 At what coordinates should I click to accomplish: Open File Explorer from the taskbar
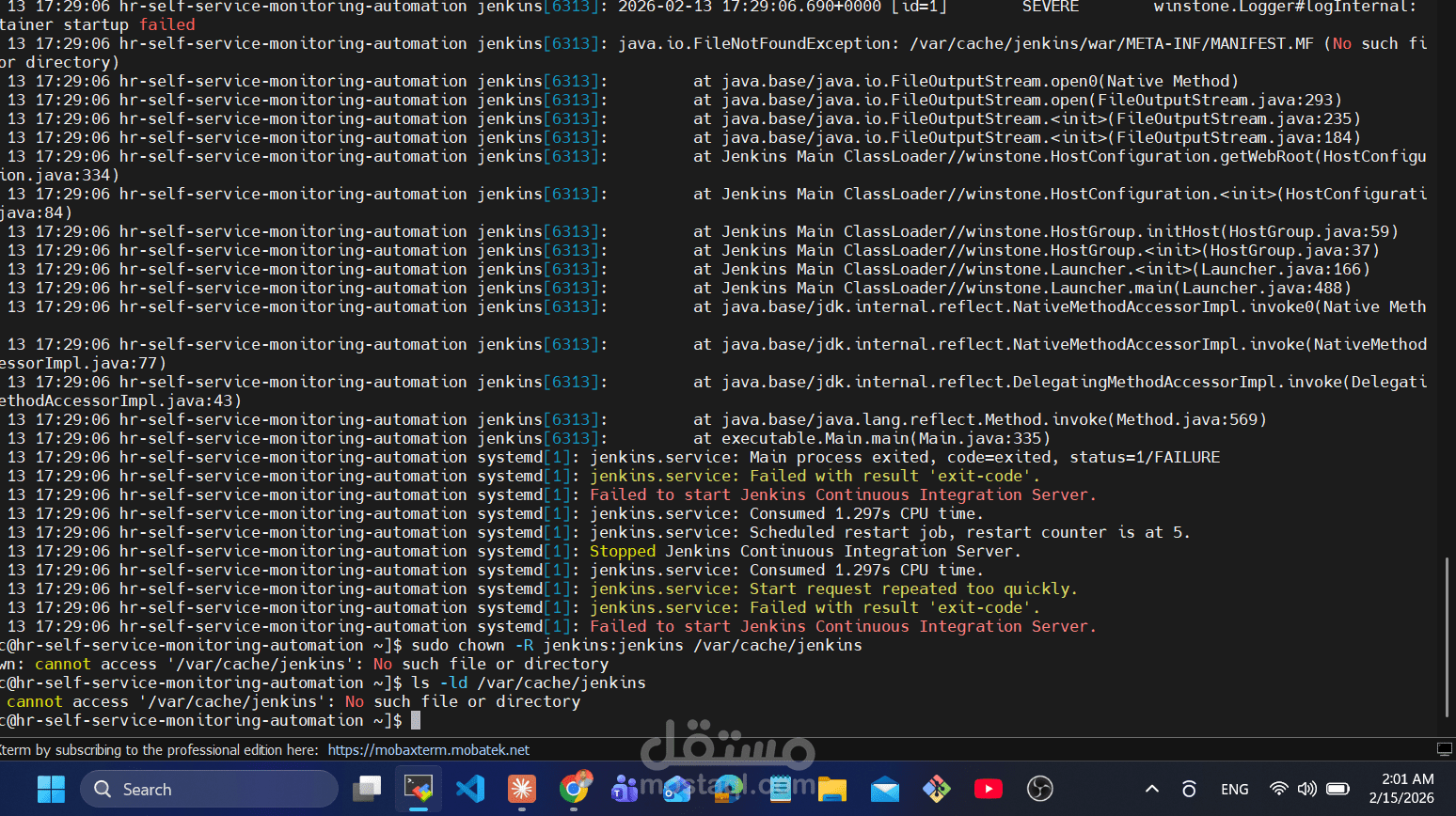832,789
